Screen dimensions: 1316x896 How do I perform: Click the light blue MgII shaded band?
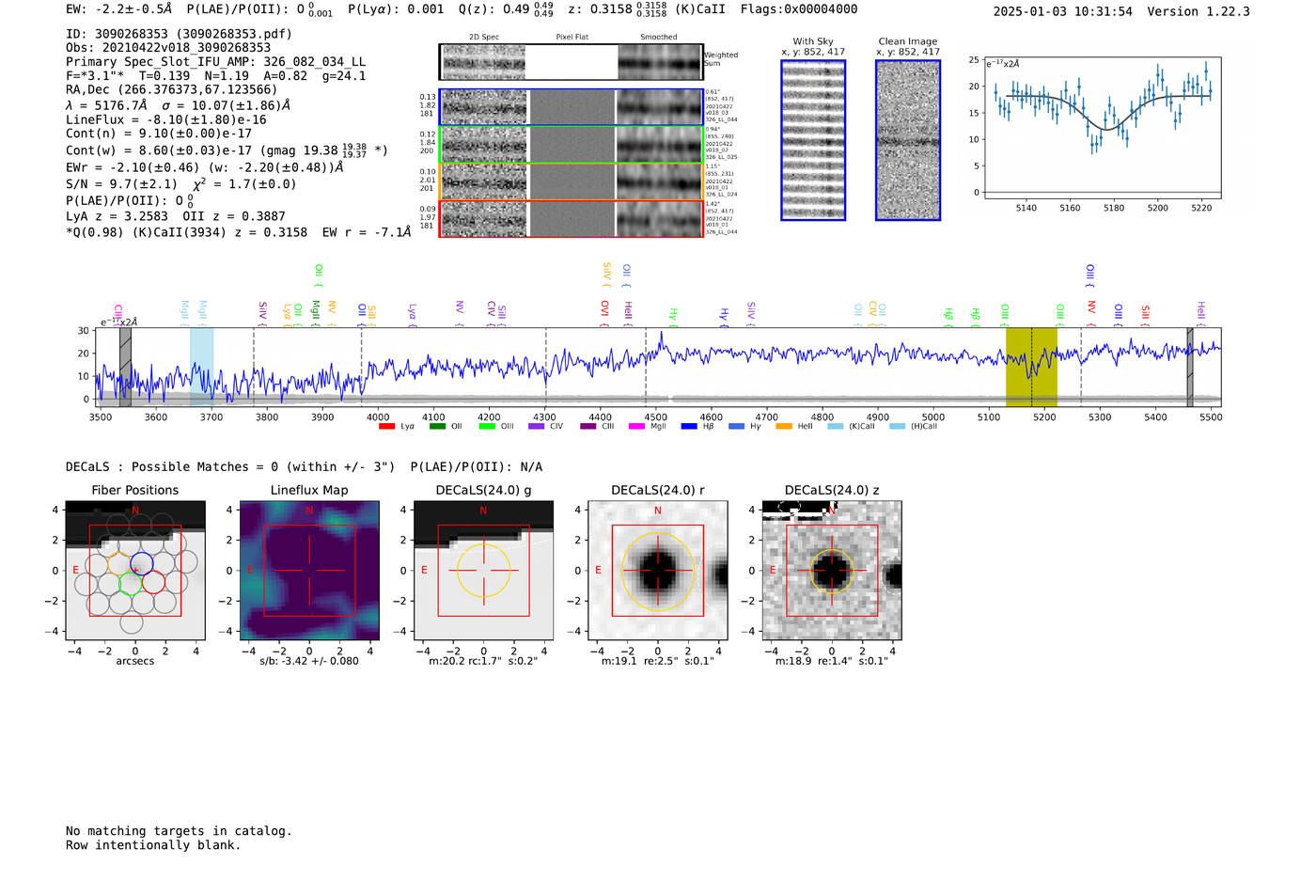click(x=201, y=367)
